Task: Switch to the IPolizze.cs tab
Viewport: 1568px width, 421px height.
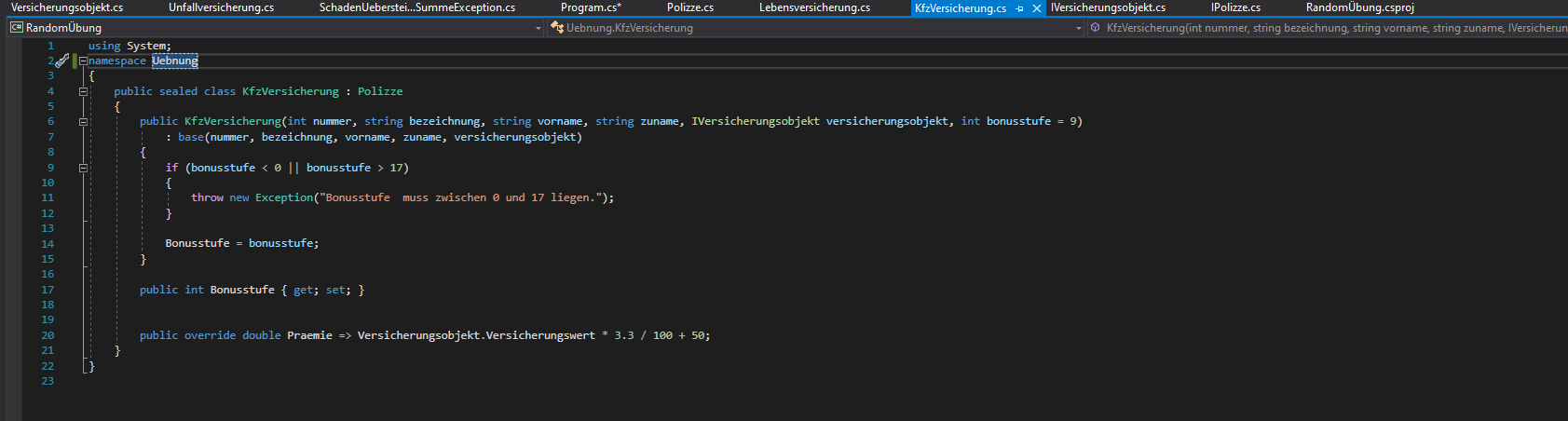Action: [x=1235, y=7]
